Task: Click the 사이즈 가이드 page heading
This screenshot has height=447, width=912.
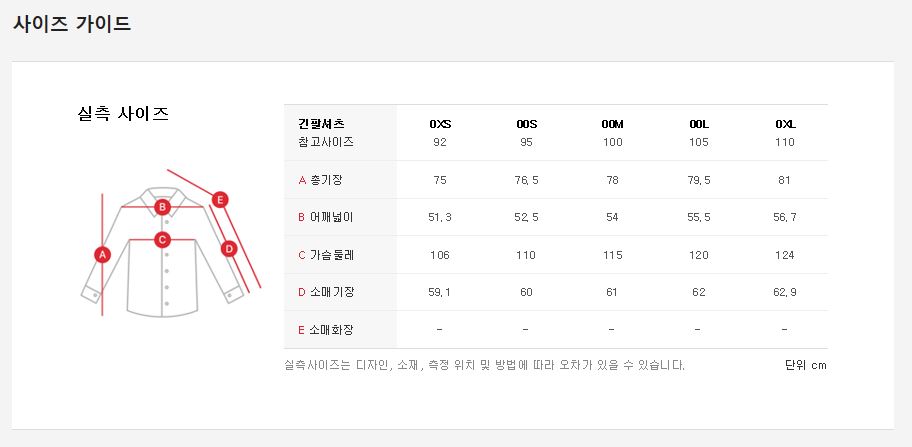Action: [72, 23]
